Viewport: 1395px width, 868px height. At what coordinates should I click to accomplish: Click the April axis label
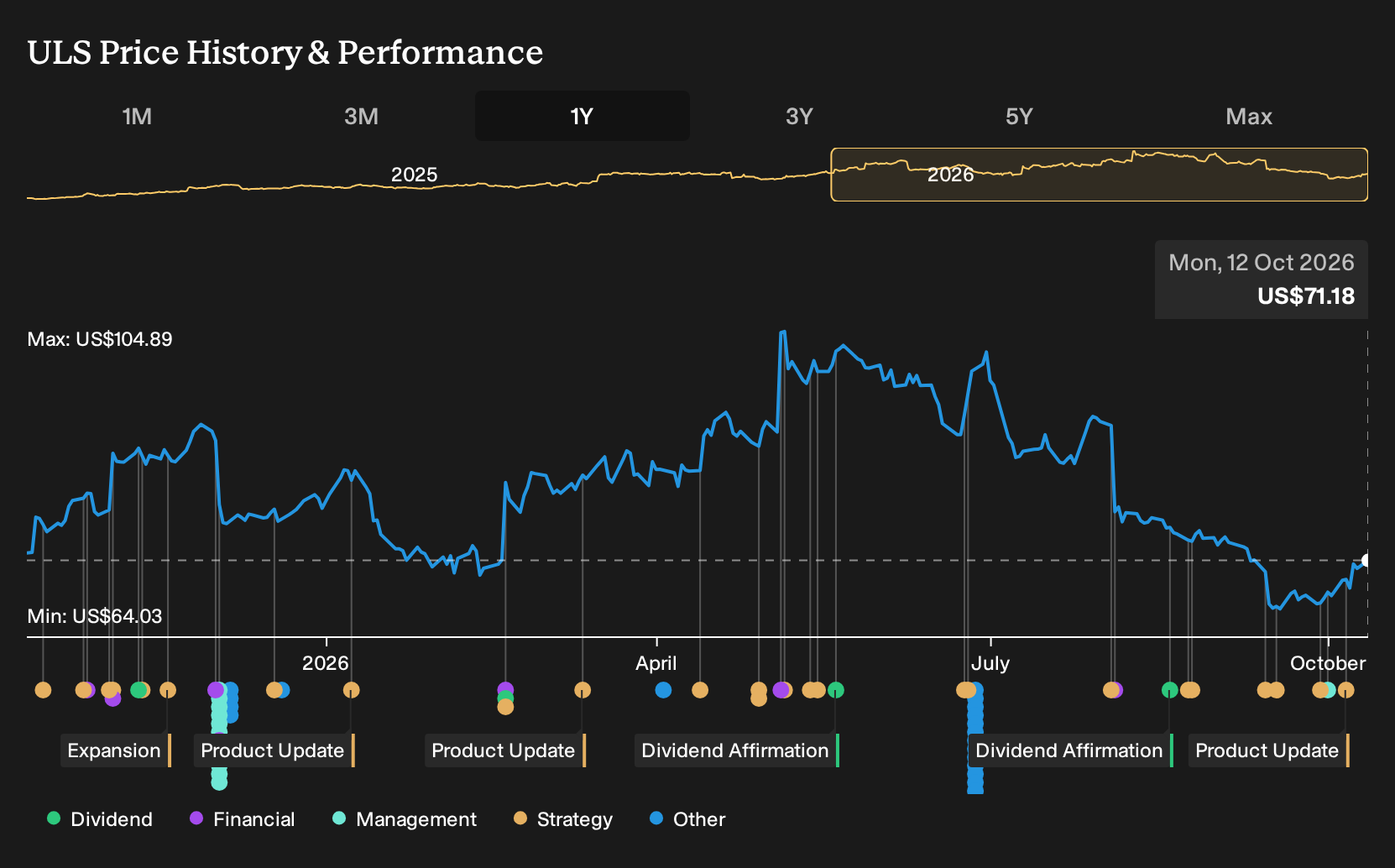pos(656,663)
